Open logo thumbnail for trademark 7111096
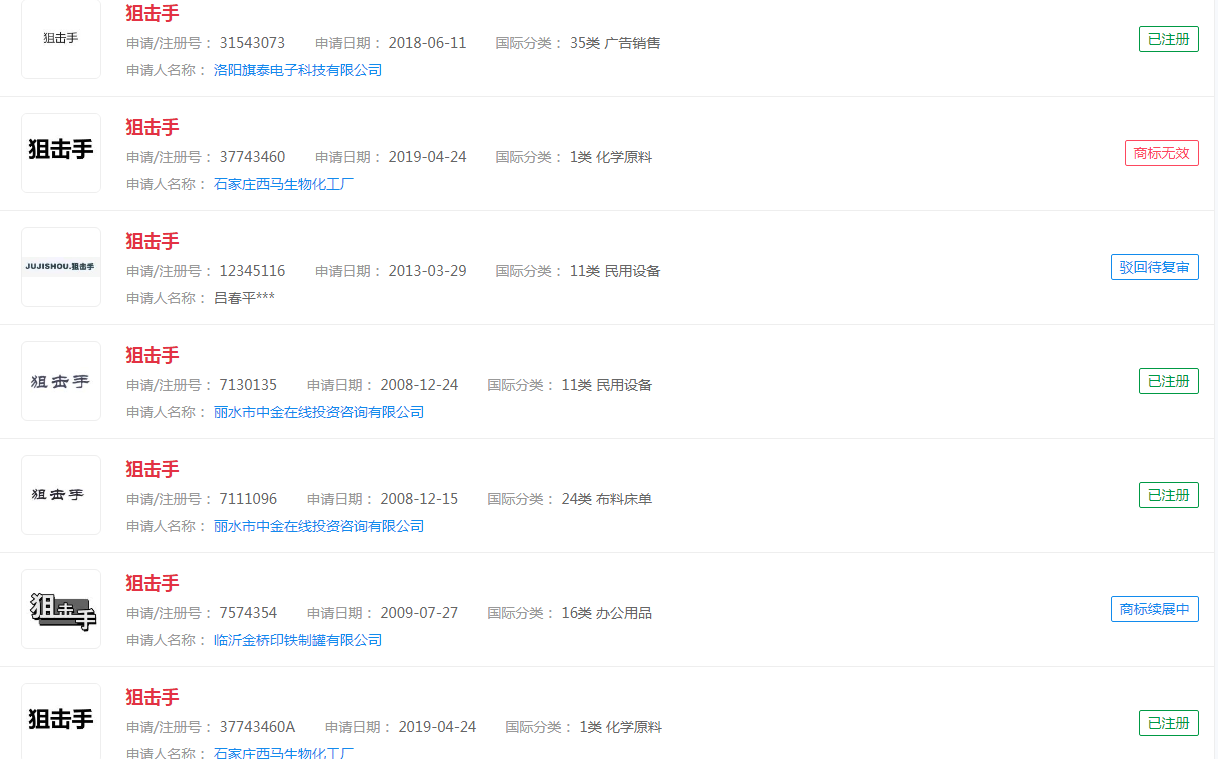Viewport: 1218px width, 759px height. point(61,495)
